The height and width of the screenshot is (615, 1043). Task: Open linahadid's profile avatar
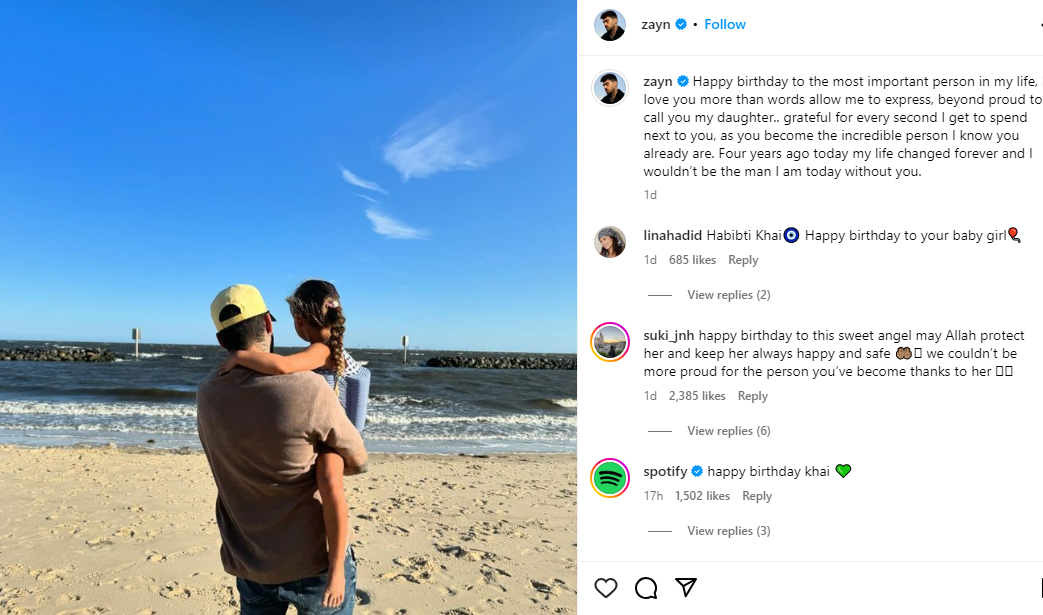(x=610, y=242)
